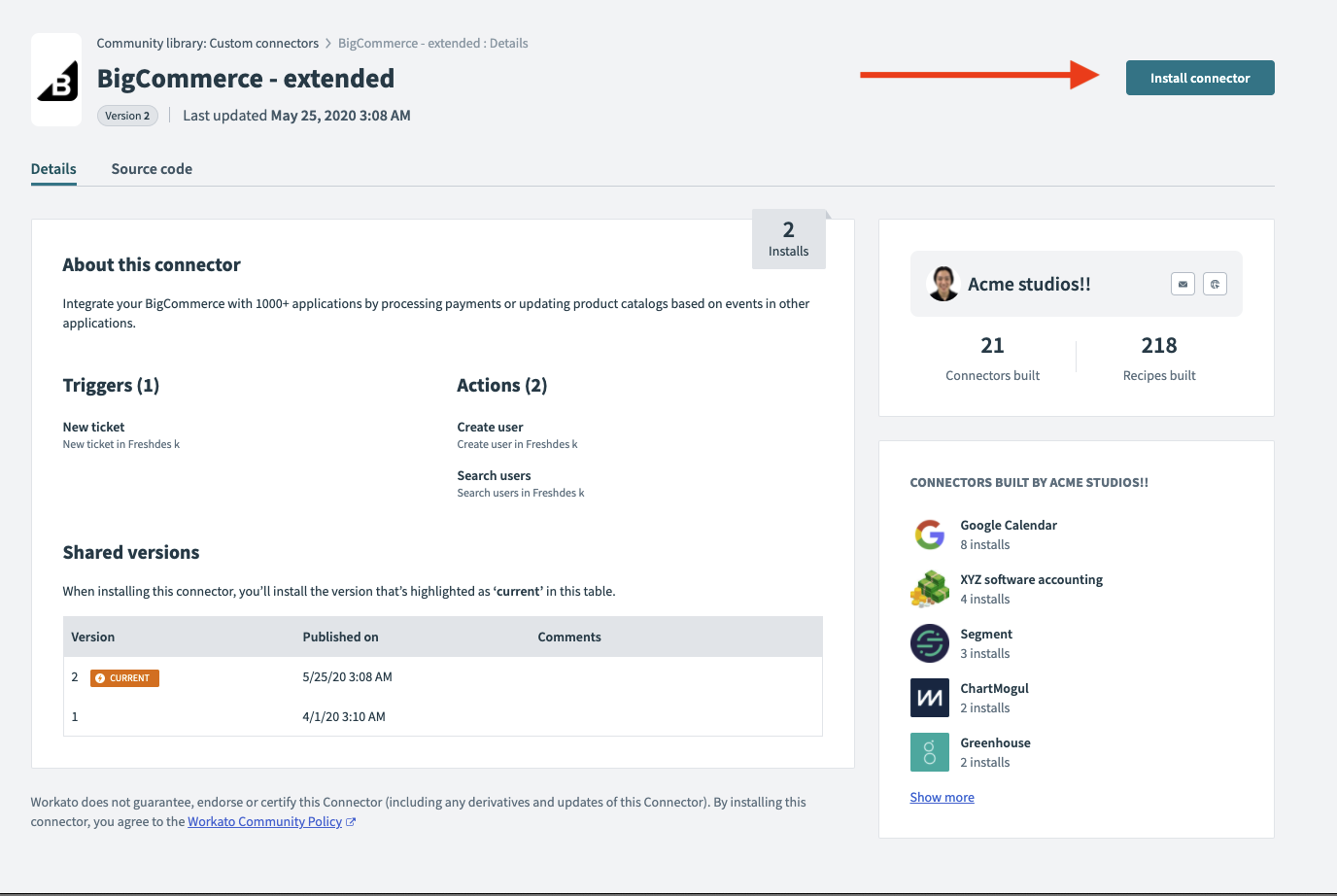Image resolution: width=1337 pixels, height=896 pixels.
Task: Select the Google Calendar connector icon
Action: 929,534
